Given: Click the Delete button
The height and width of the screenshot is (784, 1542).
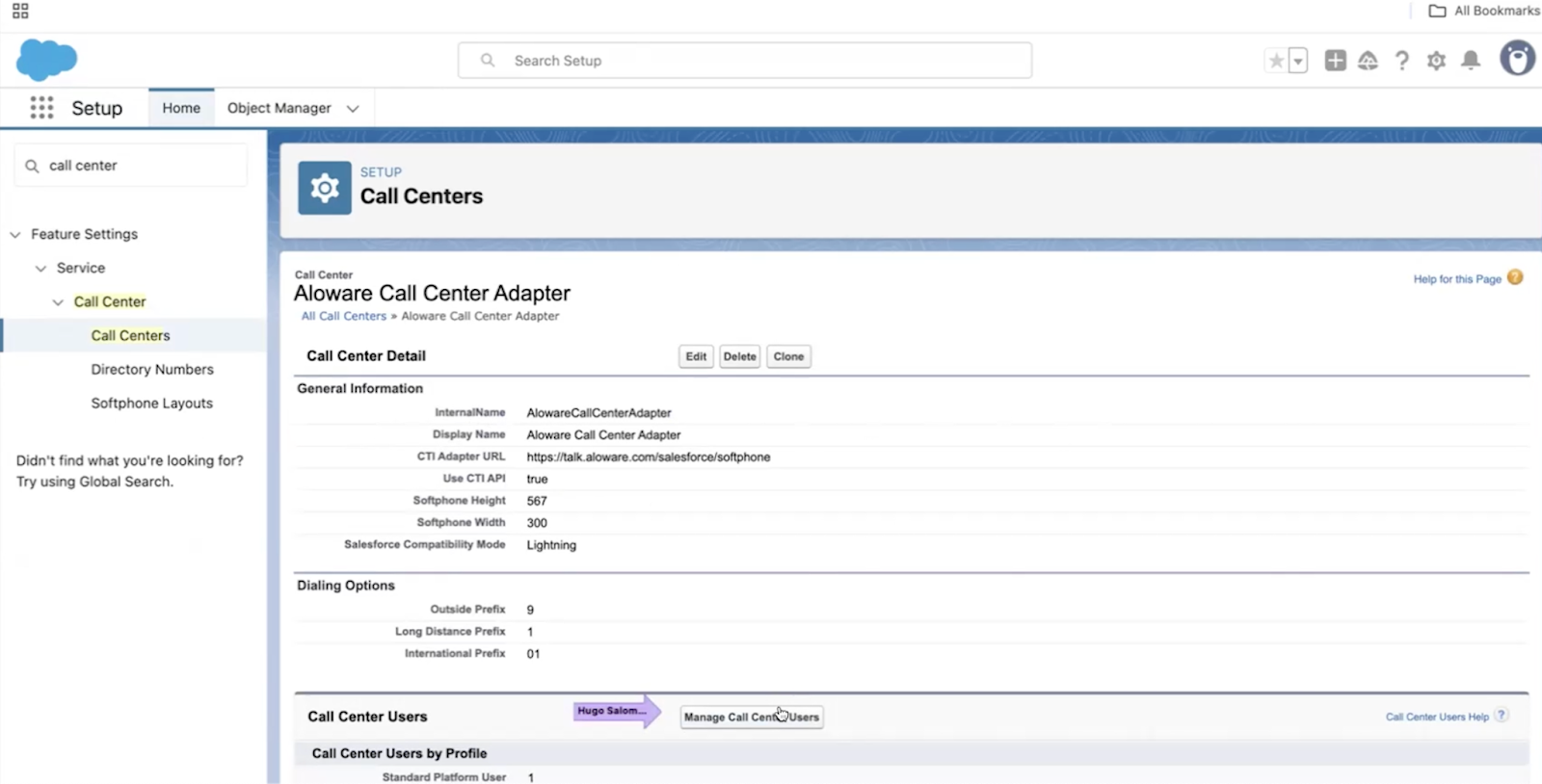Looking at the screenshot, I should click(739, 356).
